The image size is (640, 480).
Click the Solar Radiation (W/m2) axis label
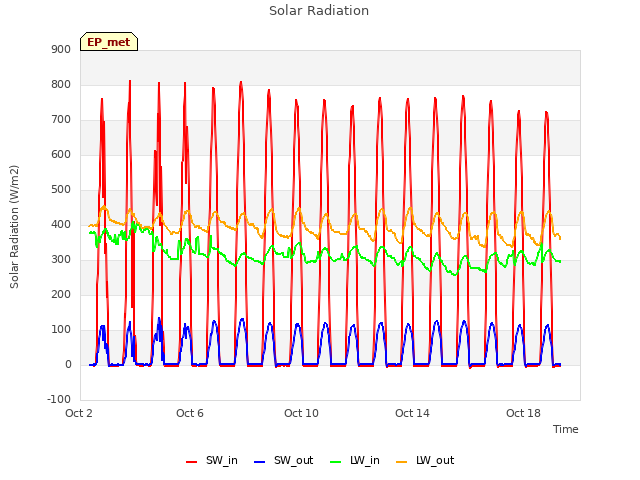point(14,227)
